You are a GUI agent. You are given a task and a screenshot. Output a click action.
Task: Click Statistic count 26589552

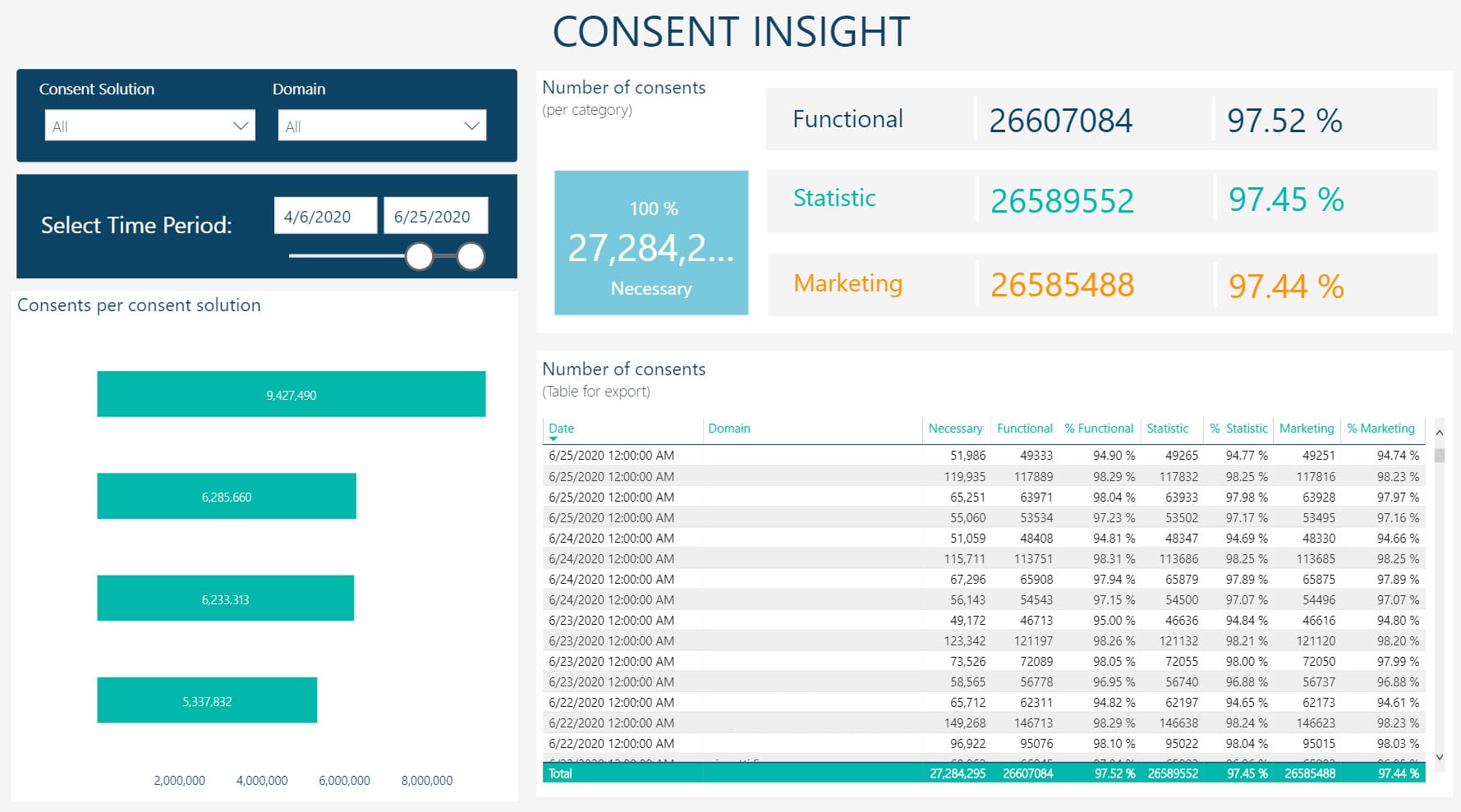(1062, 201)
